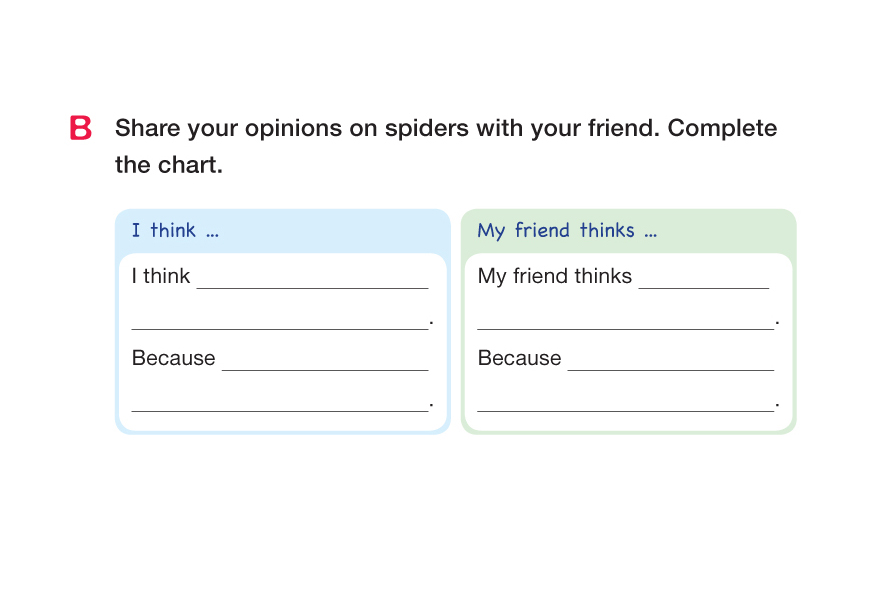Click the second blank line in green box

click(x=626, y=323)
